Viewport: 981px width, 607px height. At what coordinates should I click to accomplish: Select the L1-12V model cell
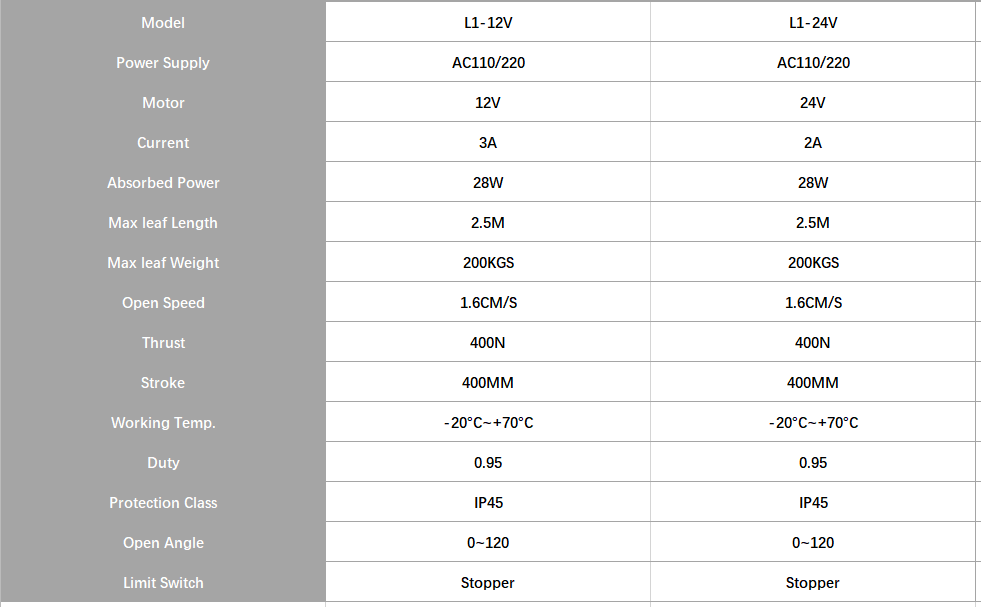point(488,22)
